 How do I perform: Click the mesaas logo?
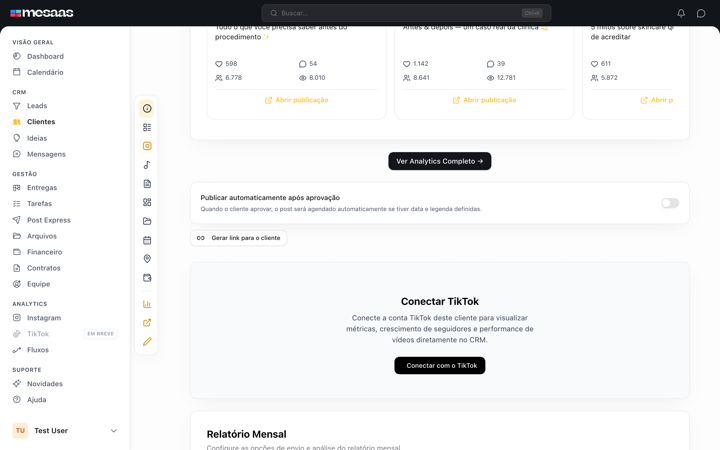click(42, 13)
